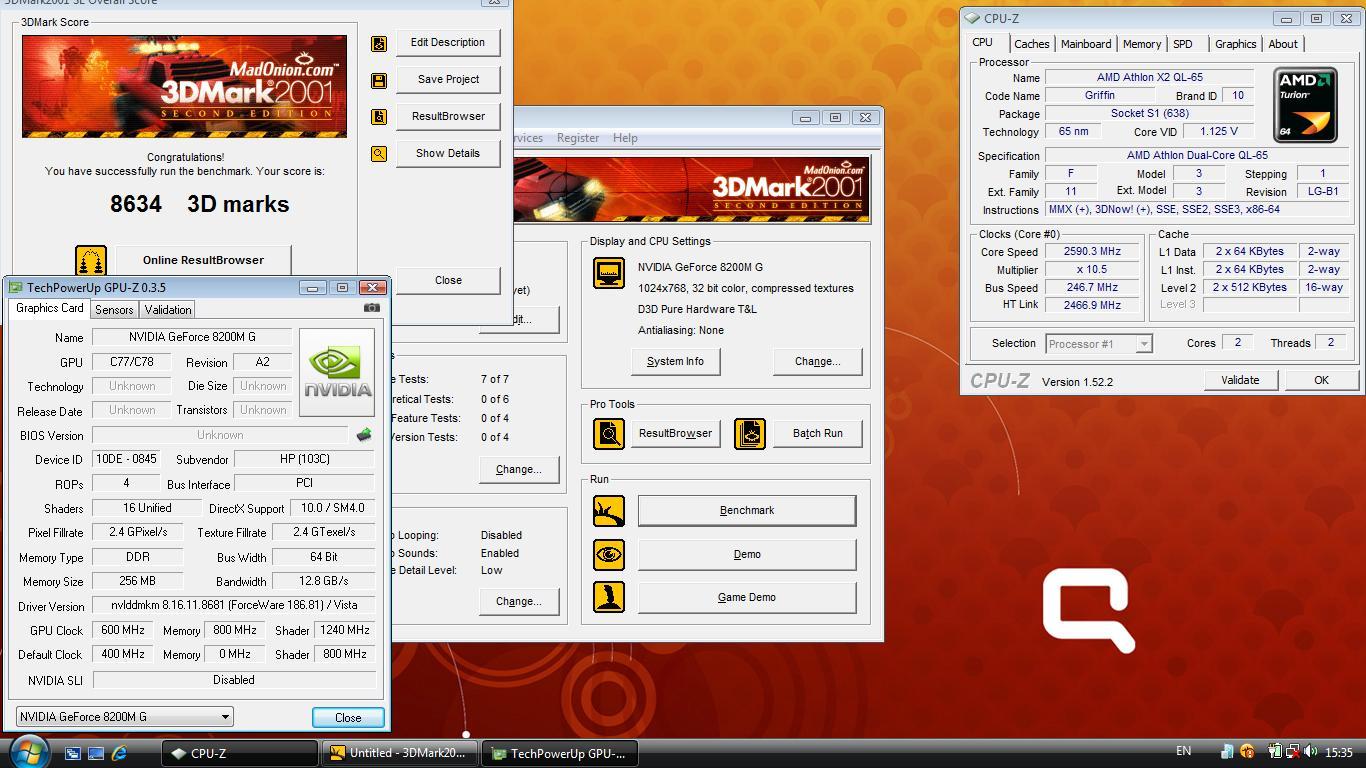Click the CPU-Z title bar icon
The image size is (1366, 768).
tap(972, 18)
